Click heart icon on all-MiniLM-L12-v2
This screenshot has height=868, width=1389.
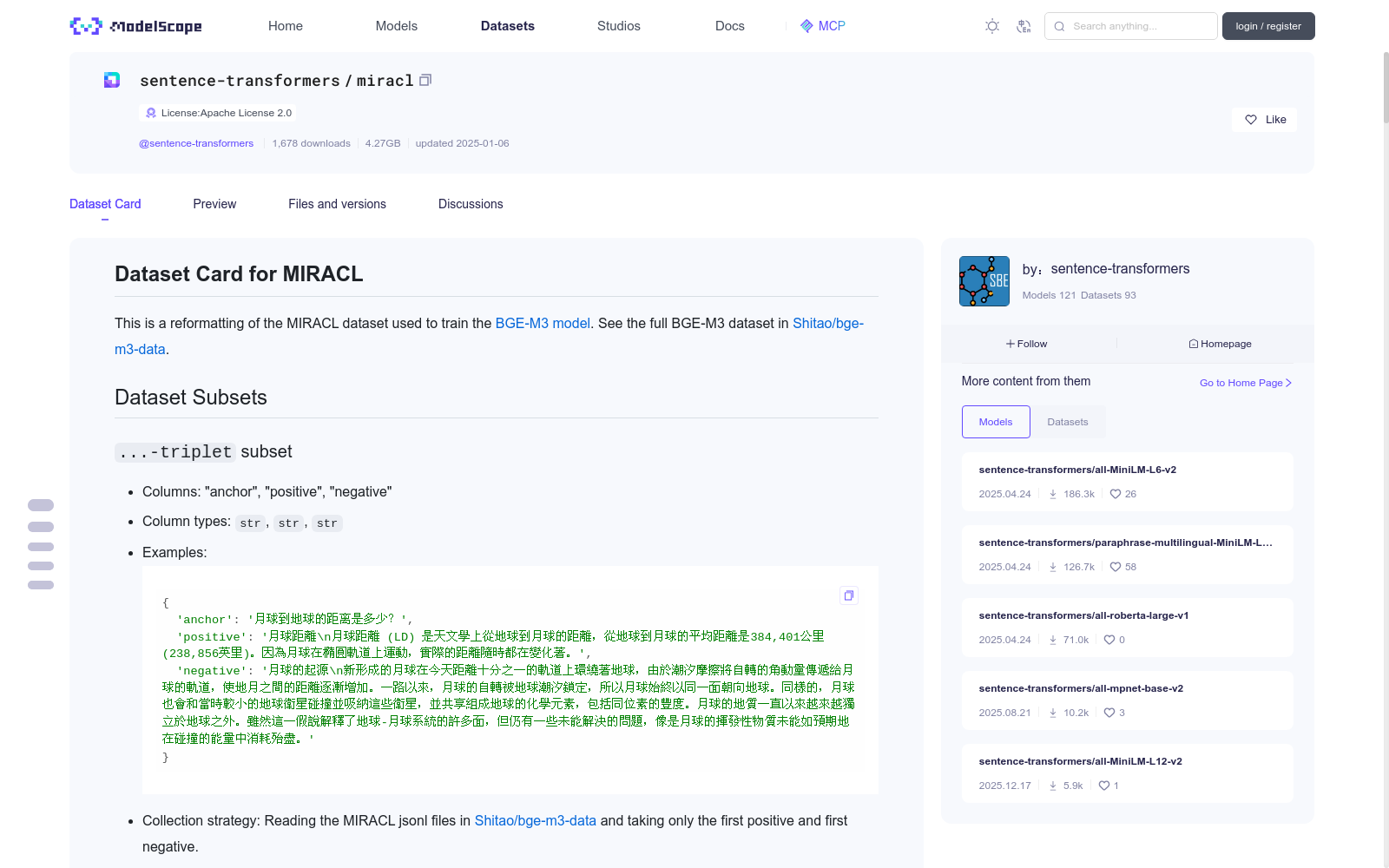(x=1104, y=786)
